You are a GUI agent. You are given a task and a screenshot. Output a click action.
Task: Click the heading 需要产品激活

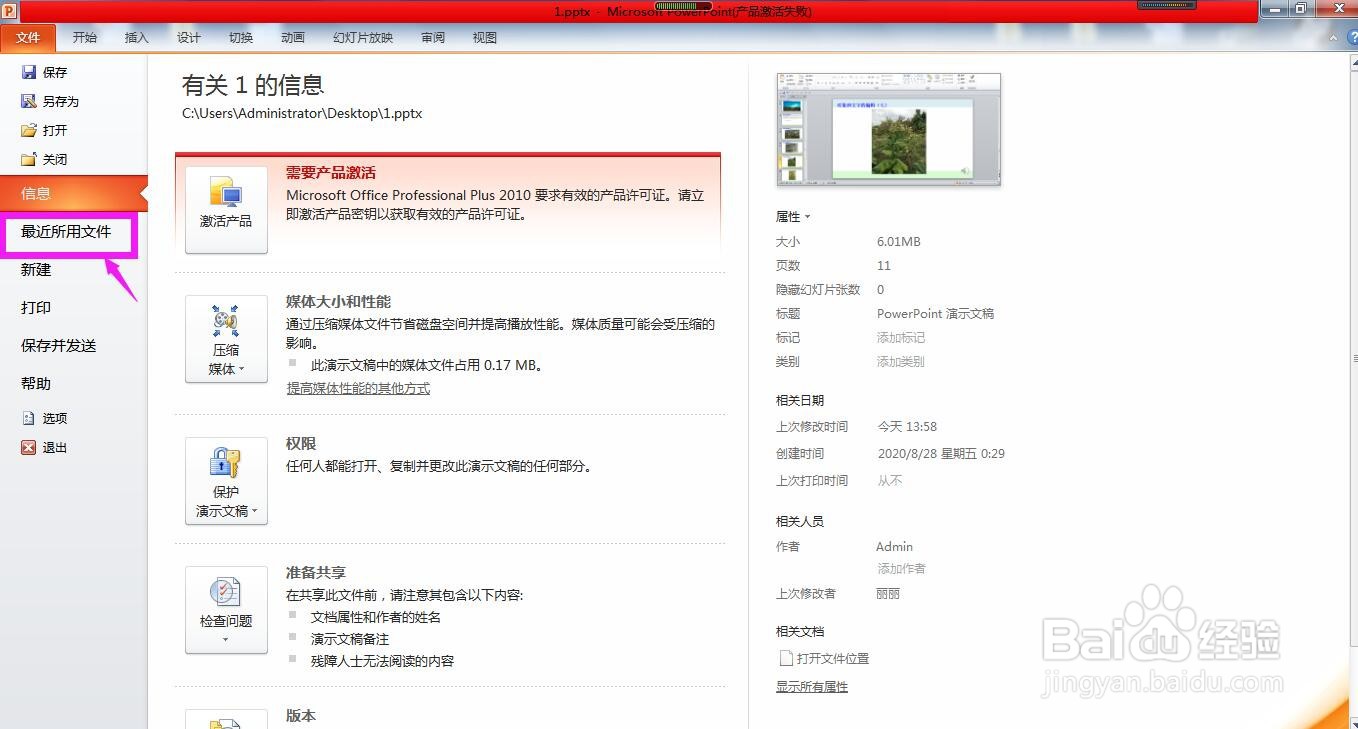(331, 173)
